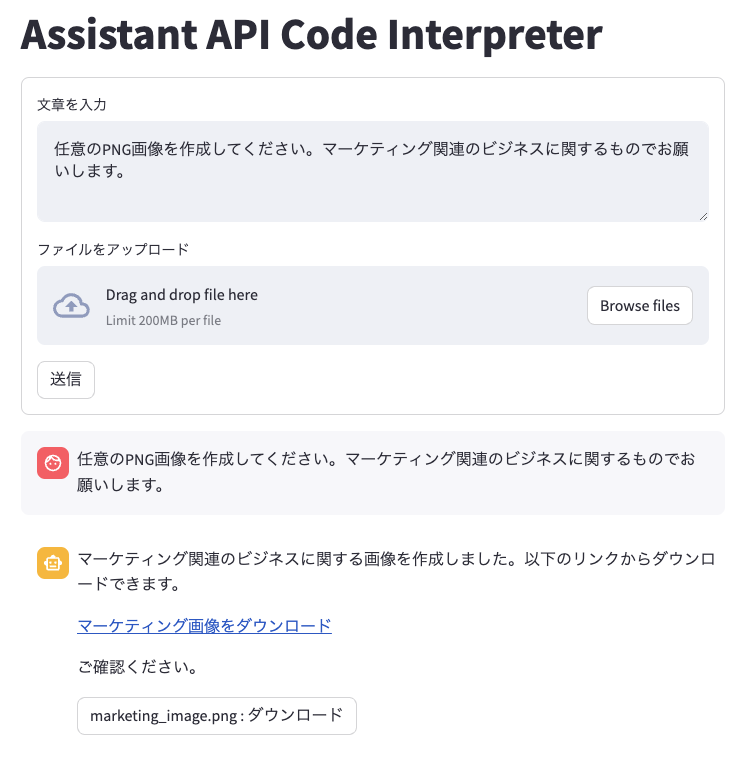Click the ファイルをアップロード label
The width and height of the screenshot is (747, 760).
click(x=113, y=250)
